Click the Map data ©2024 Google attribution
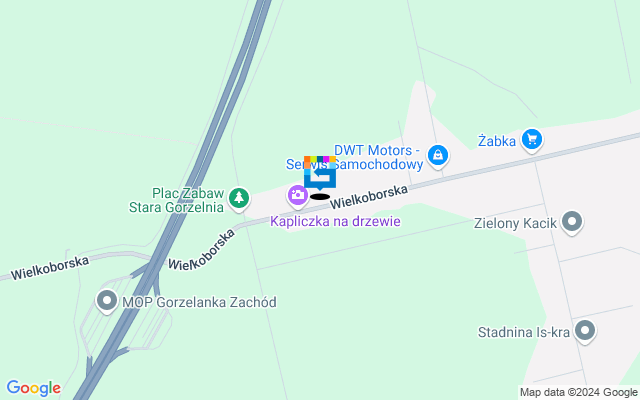 pyautogui.click(x=579, y=393)
